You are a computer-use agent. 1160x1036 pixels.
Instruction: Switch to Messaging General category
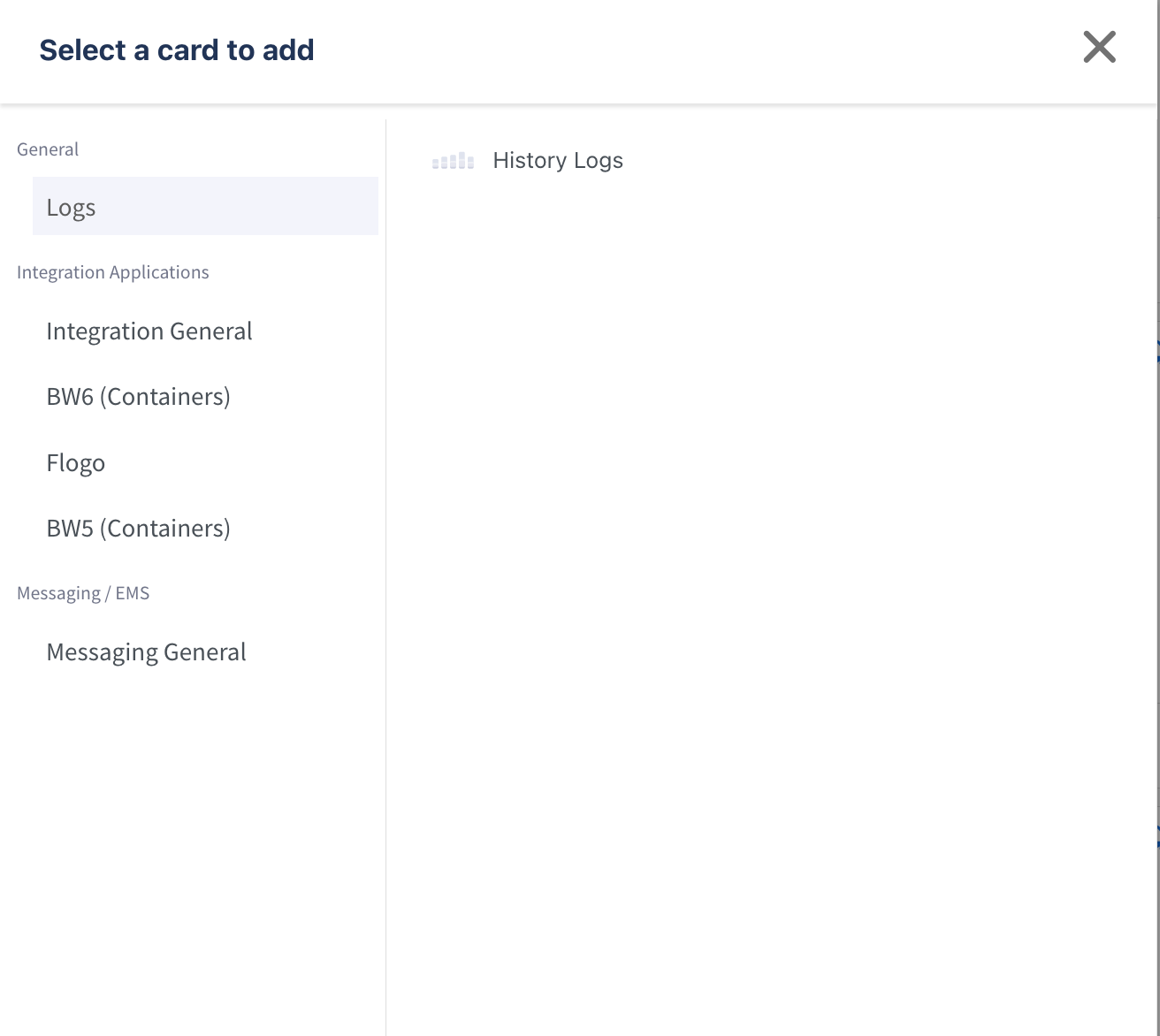[146, 652]
